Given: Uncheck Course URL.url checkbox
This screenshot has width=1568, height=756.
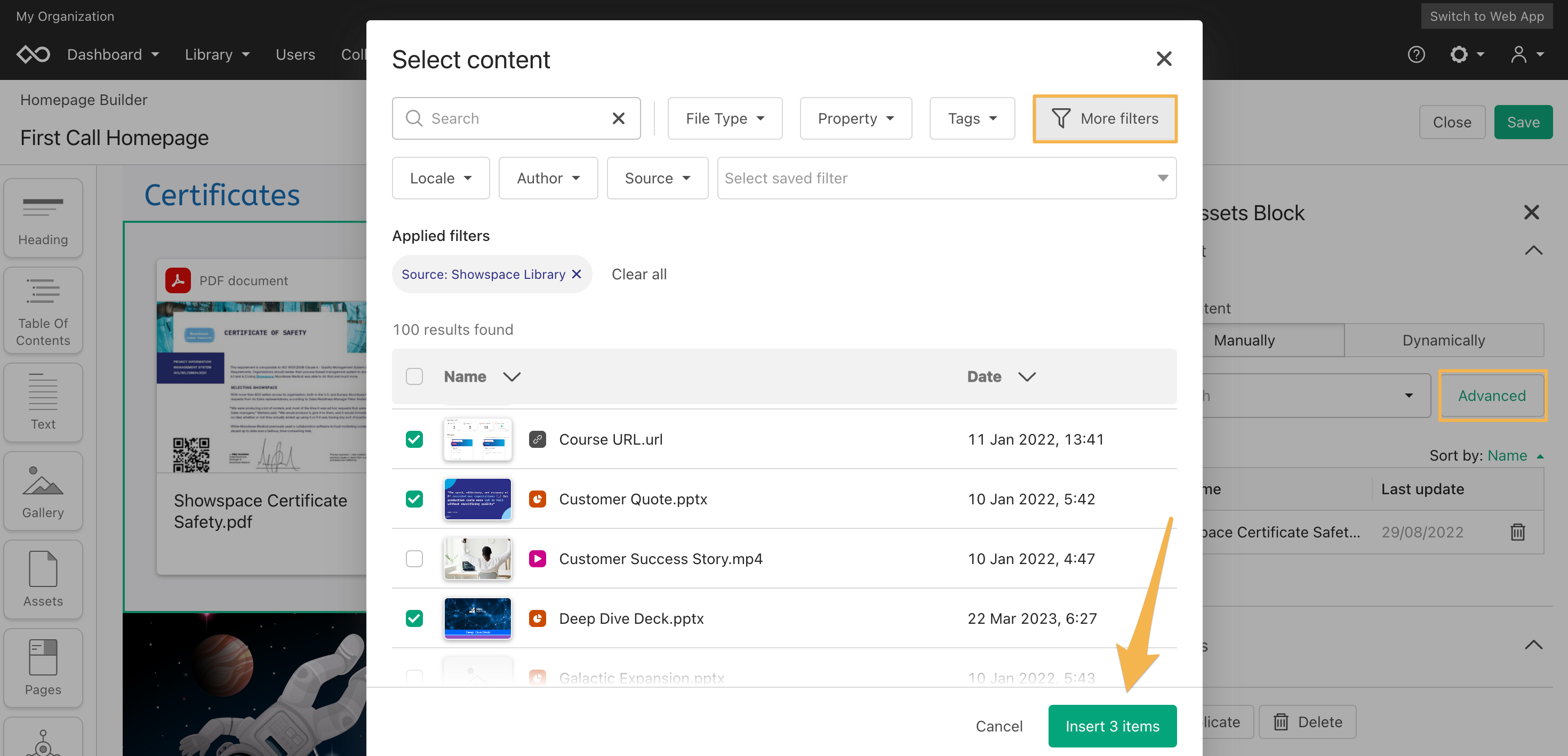Looking at the screenshot, I should point(414,439).
